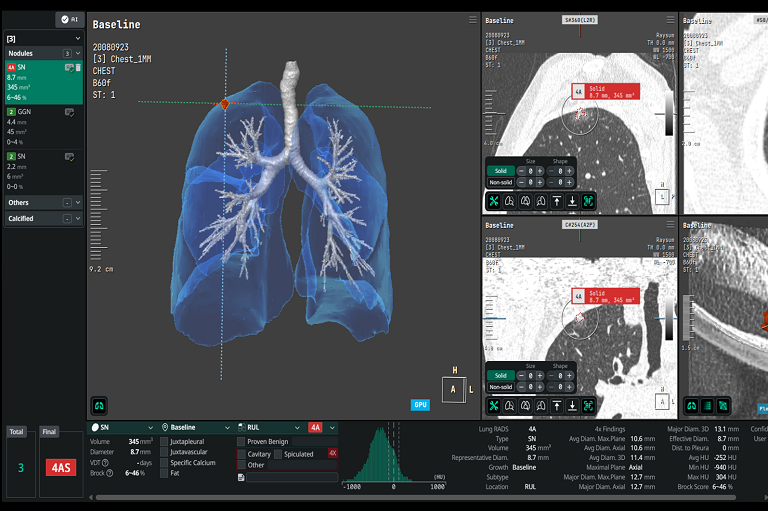
Task: Enable the Juxtapleural checkbox
Action: pyautogui.click(x=164, y=440)
